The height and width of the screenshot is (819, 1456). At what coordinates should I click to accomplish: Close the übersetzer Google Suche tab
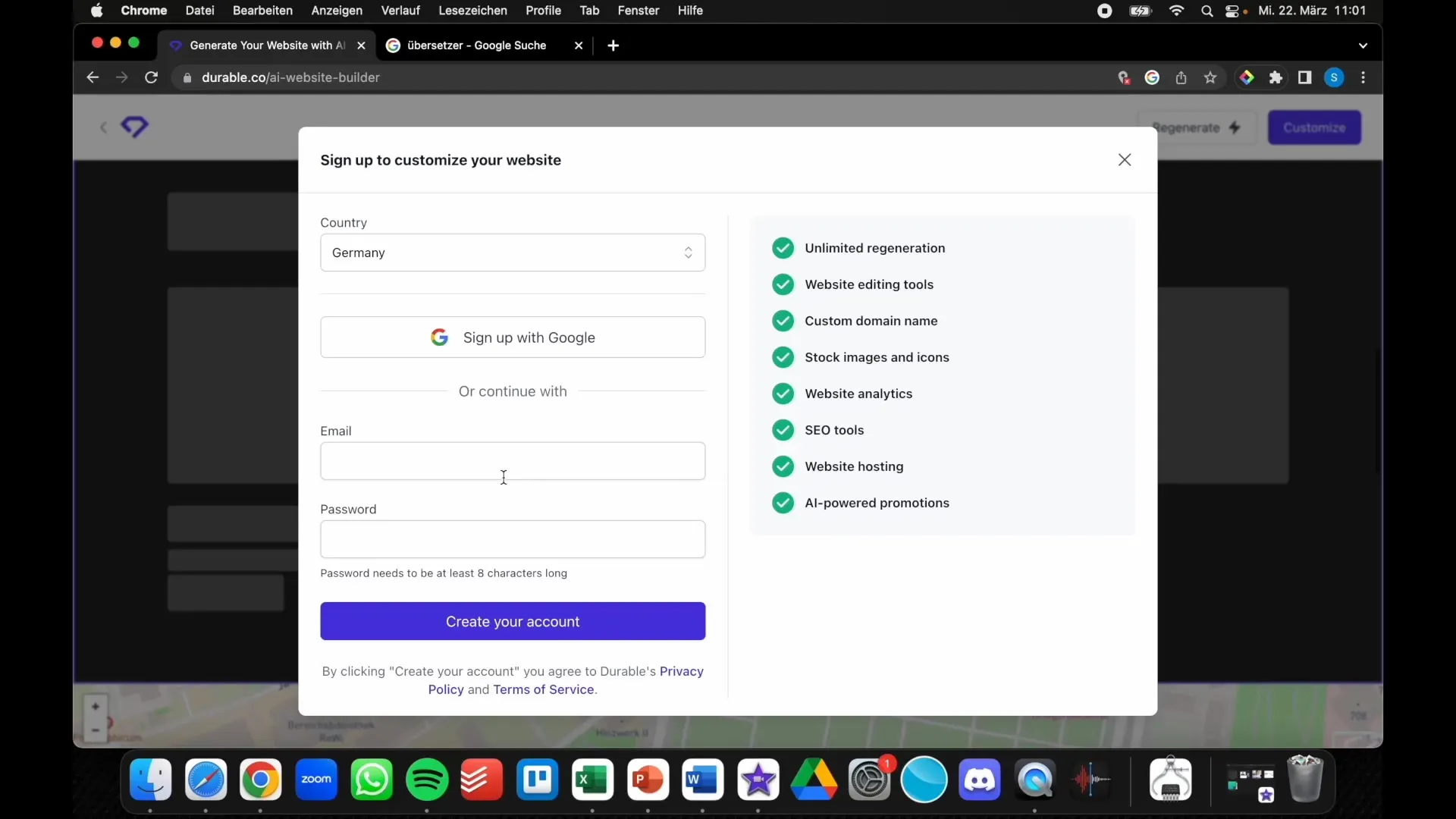pyautogui.click(x=579, y=45)
